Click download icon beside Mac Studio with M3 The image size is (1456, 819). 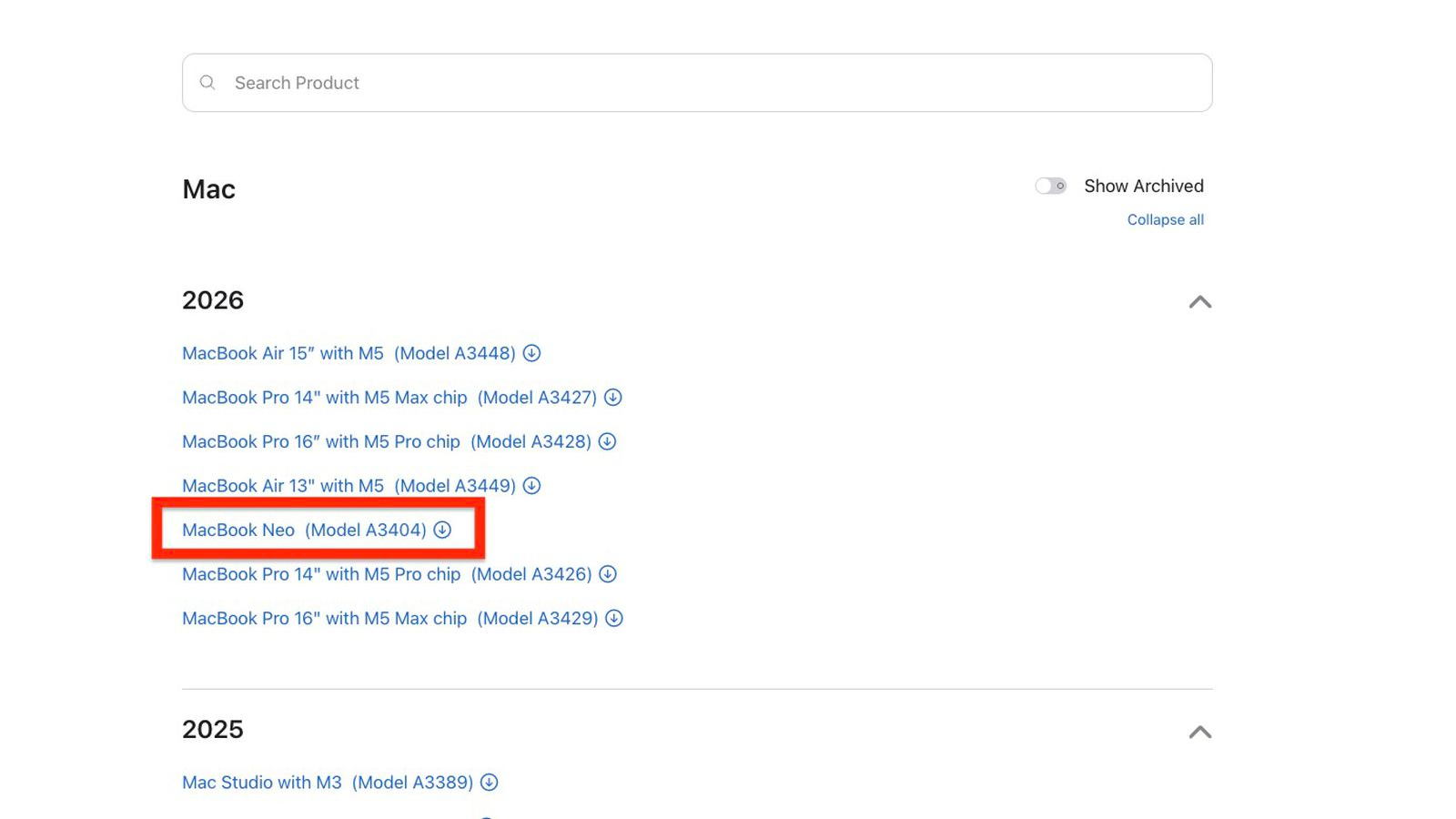point(489,783)
